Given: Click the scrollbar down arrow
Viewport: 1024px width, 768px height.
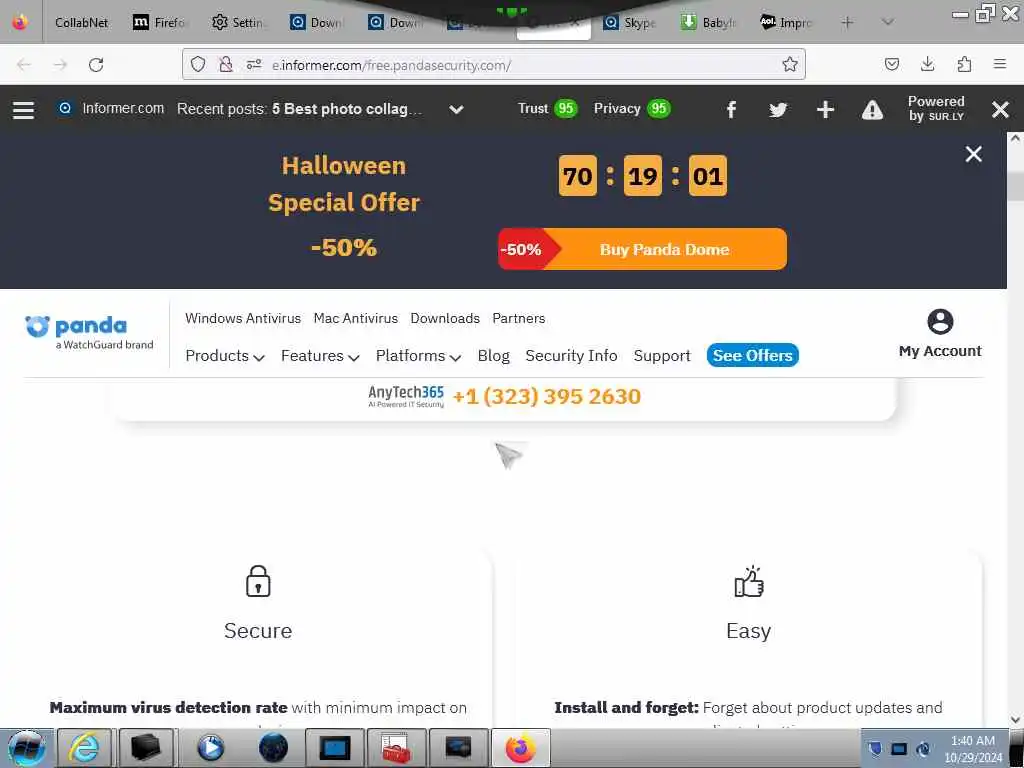Looking at the screenshot, I should coord(1015,720).
